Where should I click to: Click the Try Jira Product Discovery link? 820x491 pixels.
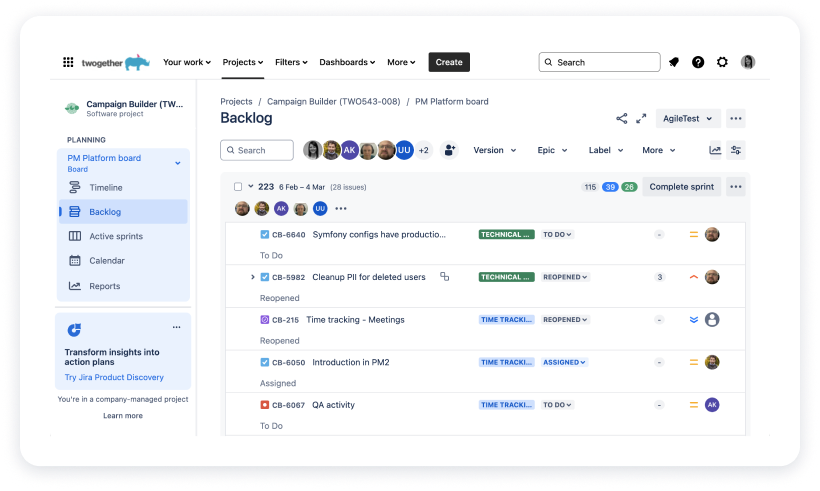114,377
